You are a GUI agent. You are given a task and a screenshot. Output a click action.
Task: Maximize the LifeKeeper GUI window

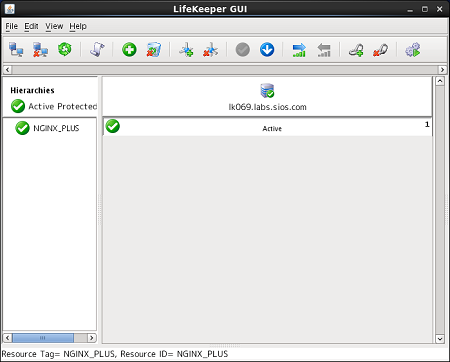[x=425, y=9]
